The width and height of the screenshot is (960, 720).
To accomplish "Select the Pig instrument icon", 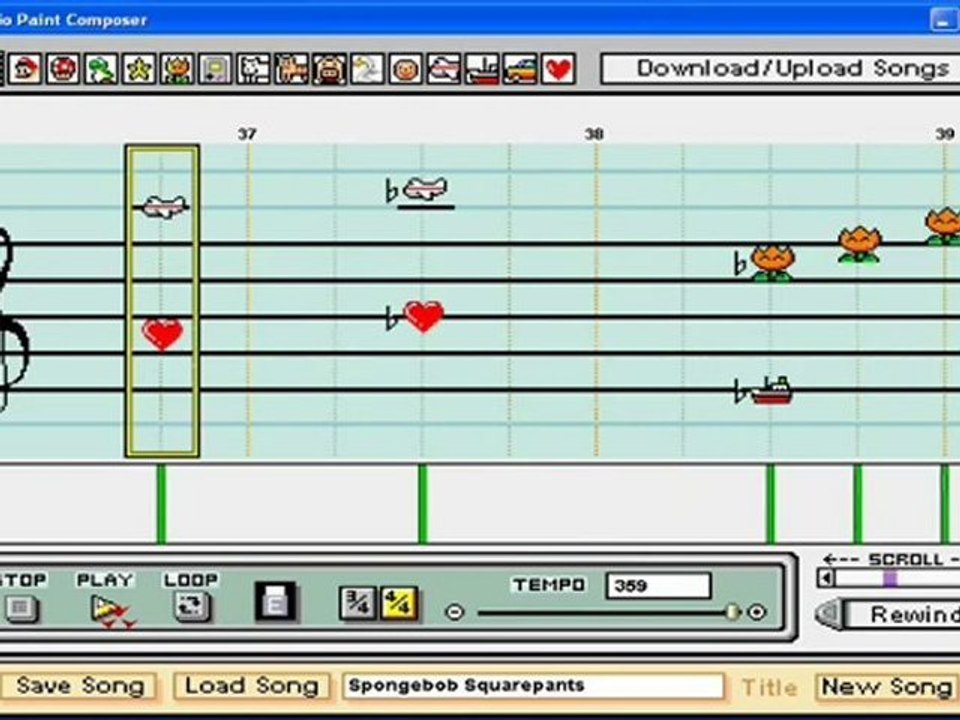I will [329, 69].
